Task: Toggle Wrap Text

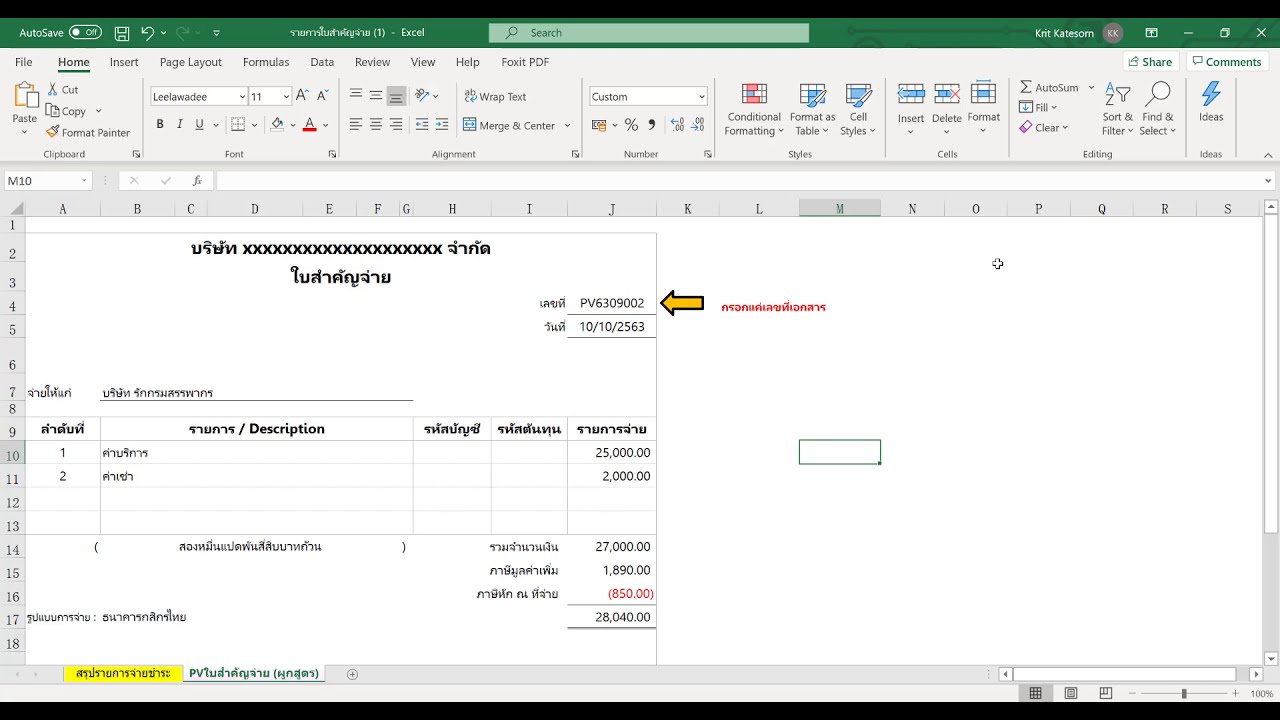Action: point(495,97)
